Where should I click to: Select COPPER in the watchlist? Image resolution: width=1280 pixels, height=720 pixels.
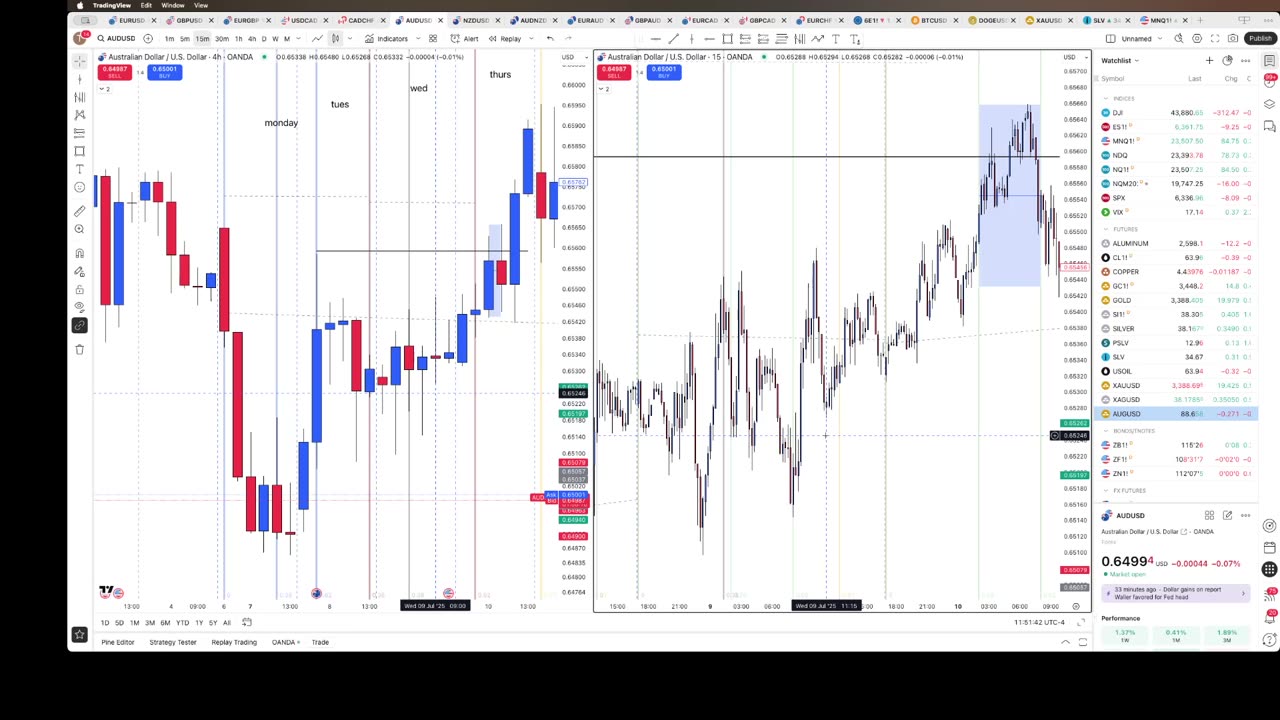(1178, 272)
